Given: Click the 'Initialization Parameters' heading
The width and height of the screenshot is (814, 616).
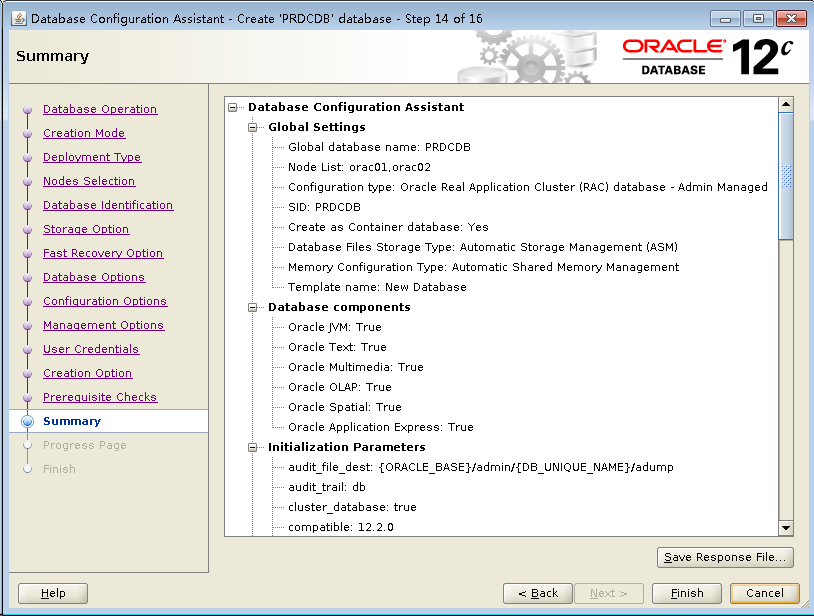Looking at the screenshot, I should tap(347, 447).
